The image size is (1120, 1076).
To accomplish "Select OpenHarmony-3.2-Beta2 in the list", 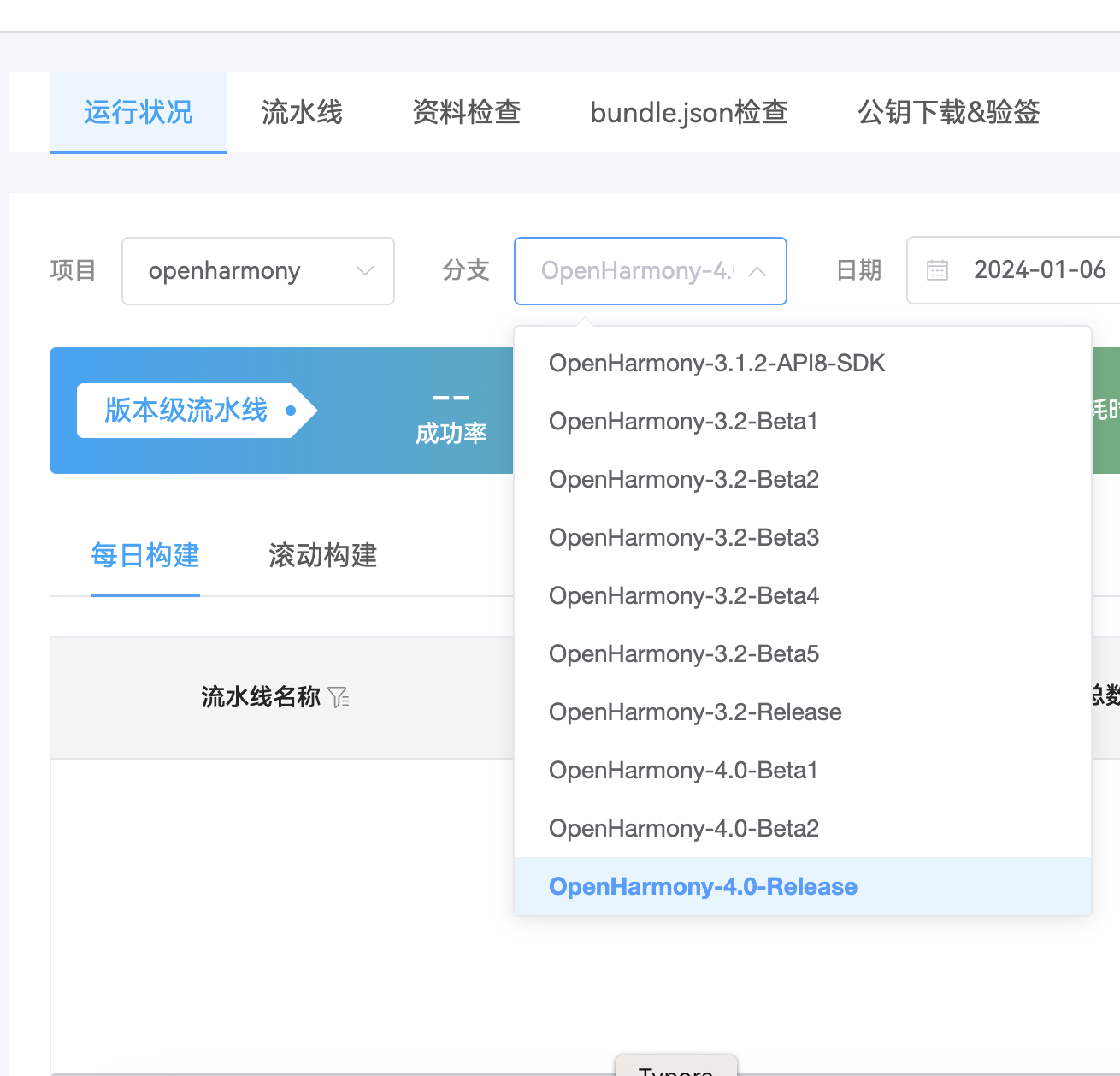I will click(803, 480).
